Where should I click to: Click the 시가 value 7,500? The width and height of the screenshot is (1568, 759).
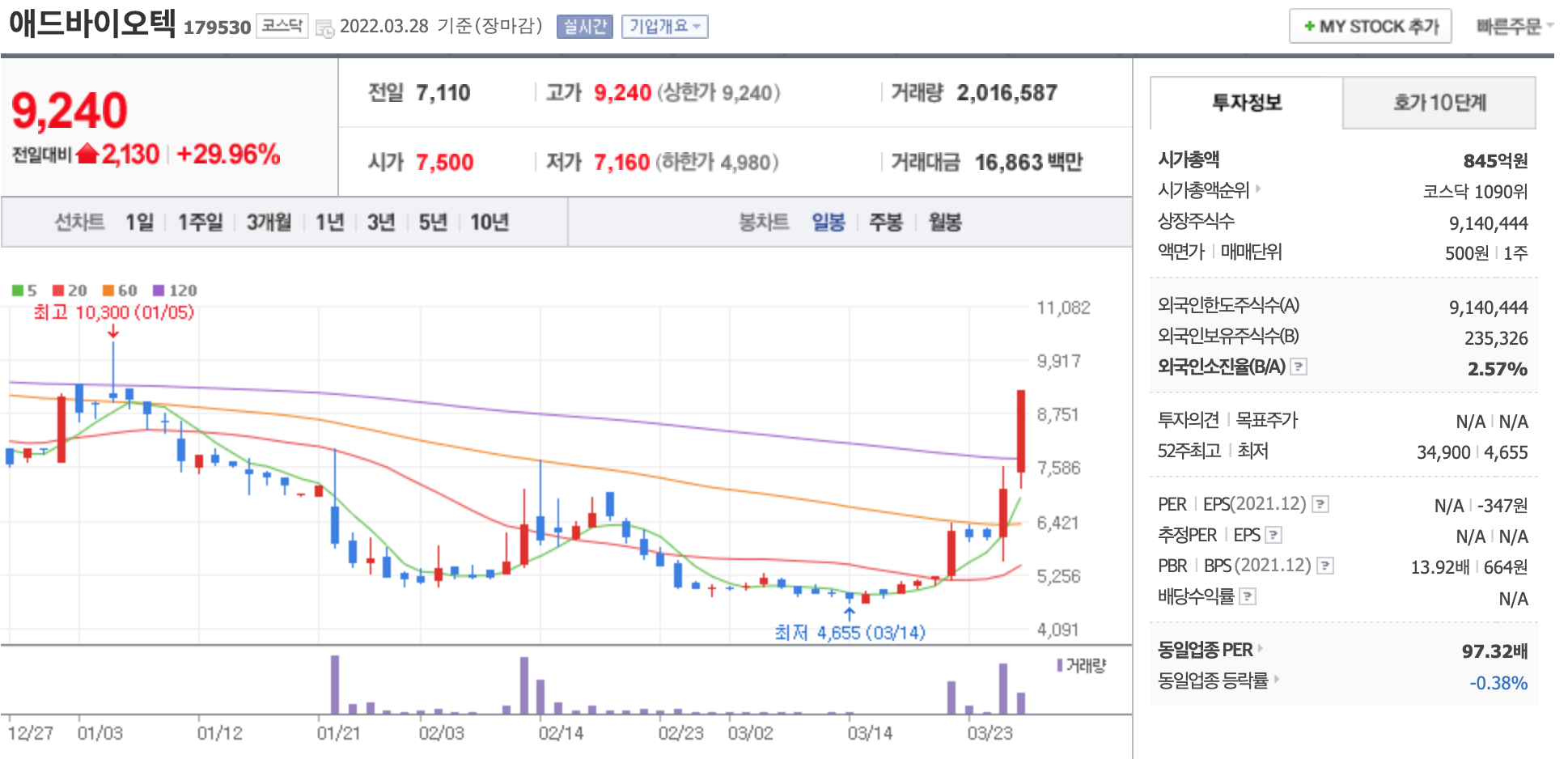[x=445, y=163]
